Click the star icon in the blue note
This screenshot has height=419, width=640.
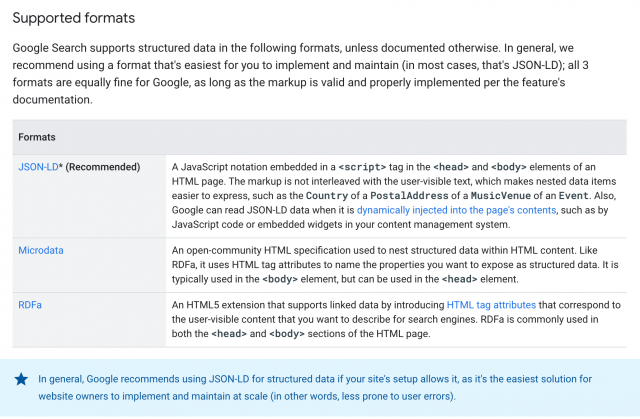coord(21,380)
